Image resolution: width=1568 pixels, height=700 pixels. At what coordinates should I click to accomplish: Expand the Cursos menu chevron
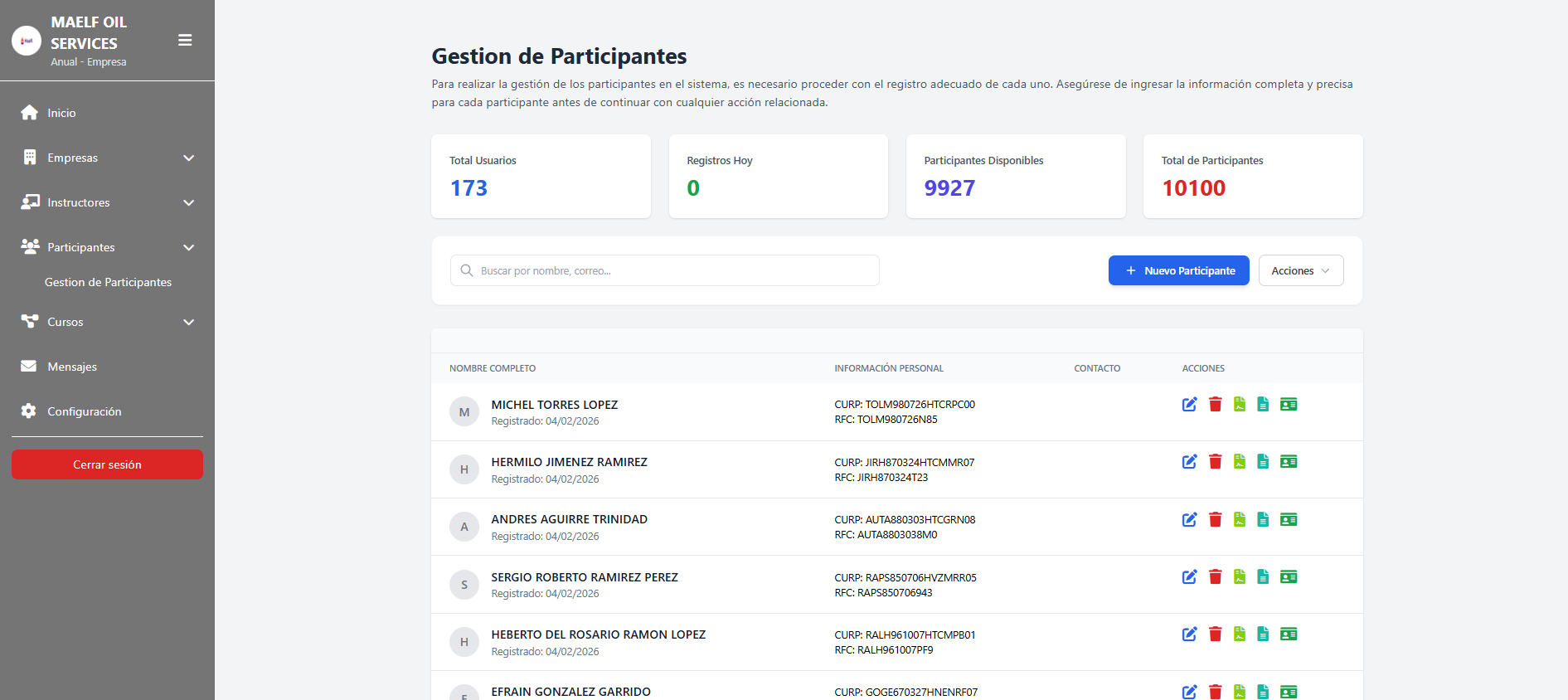coord(188,323)
